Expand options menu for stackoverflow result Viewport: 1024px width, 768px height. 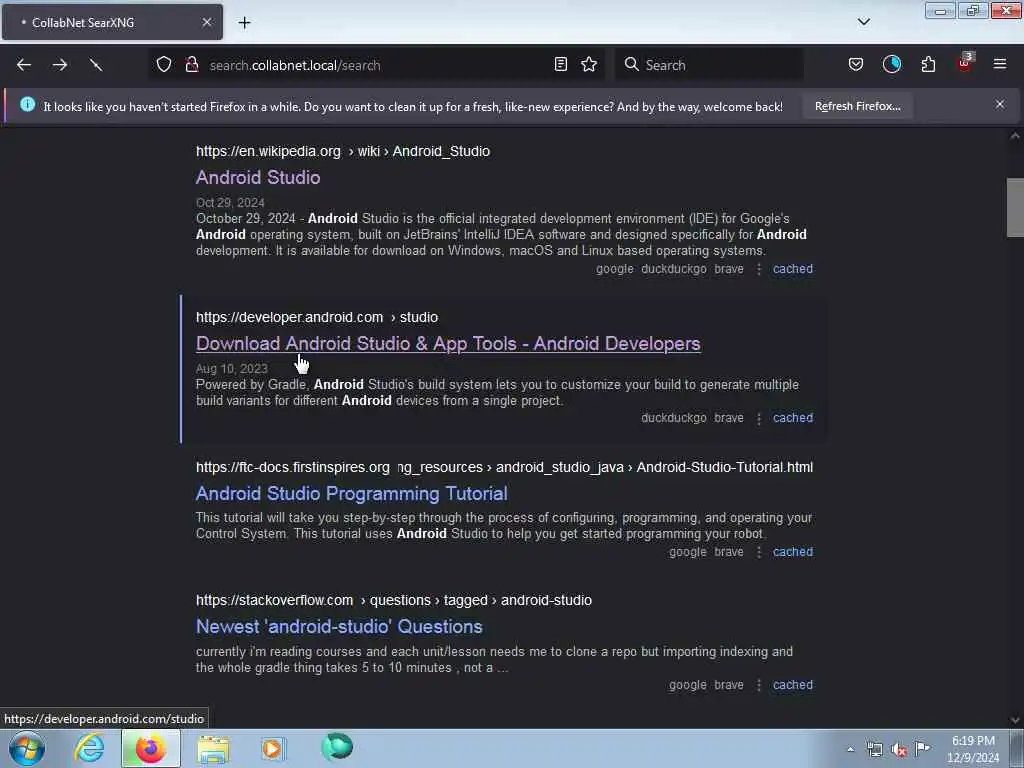(x=758, y=686)
